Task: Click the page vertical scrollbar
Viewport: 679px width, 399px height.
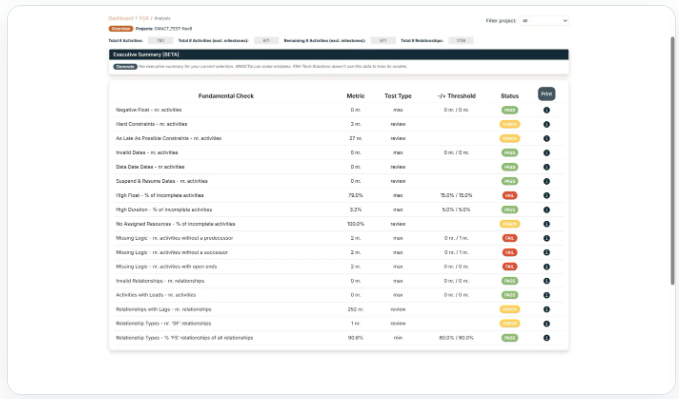Action: coord(673,160)
